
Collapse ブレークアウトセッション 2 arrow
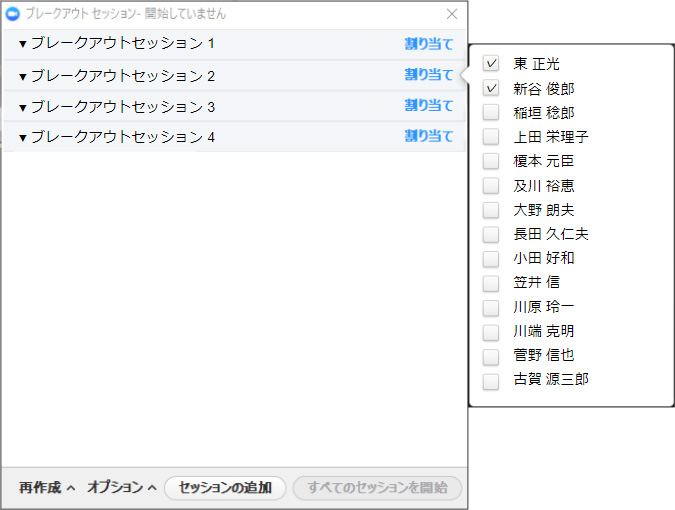[23, 77]
